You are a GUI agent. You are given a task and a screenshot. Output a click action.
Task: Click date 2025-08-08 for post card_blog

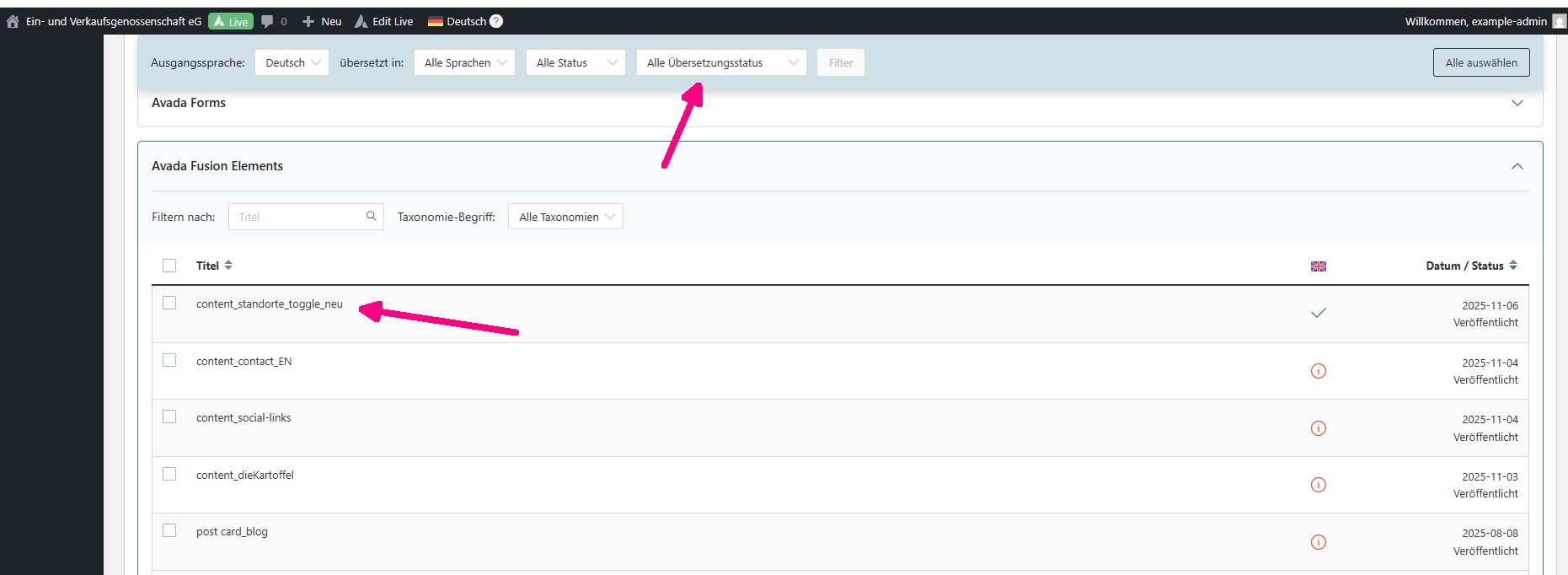pos(1490,534)
